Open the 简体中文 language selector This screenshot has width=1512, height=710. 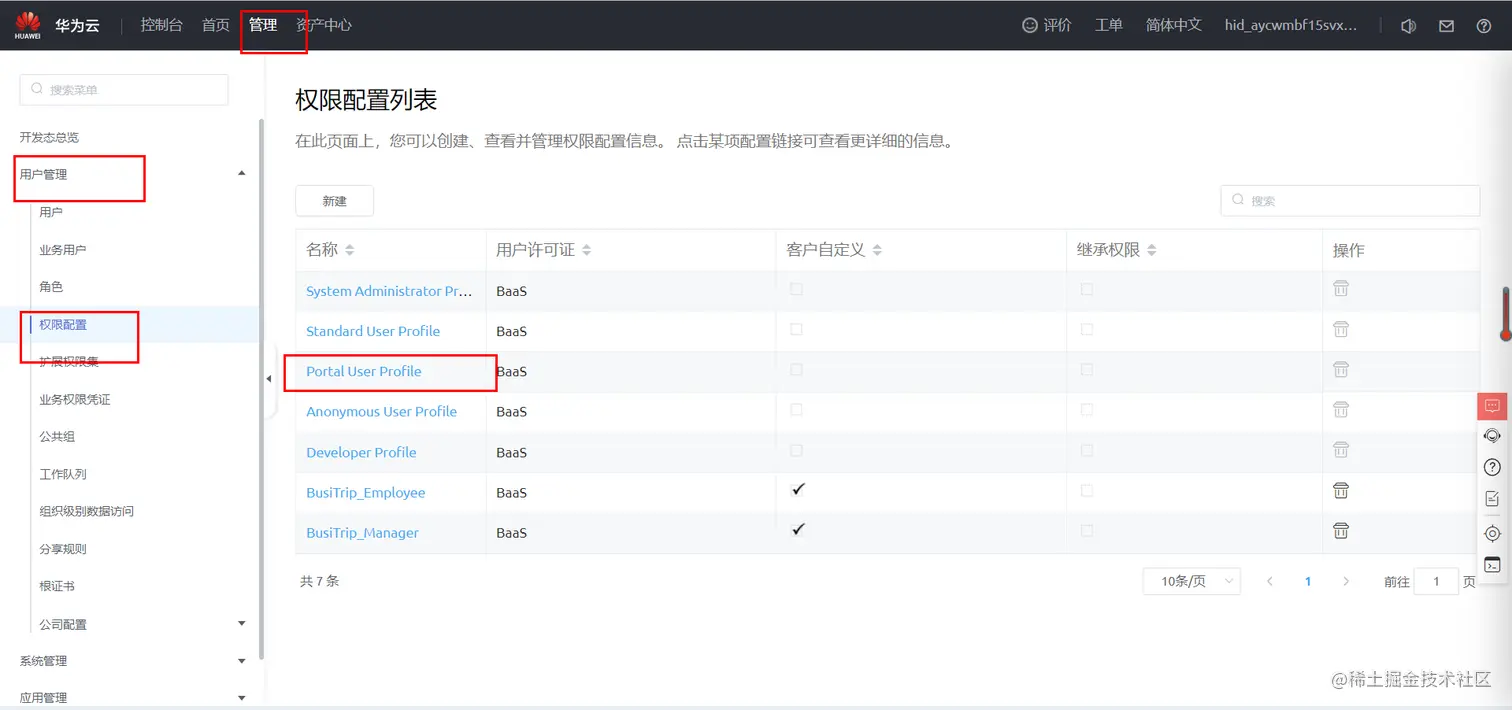click(1174, 25)
